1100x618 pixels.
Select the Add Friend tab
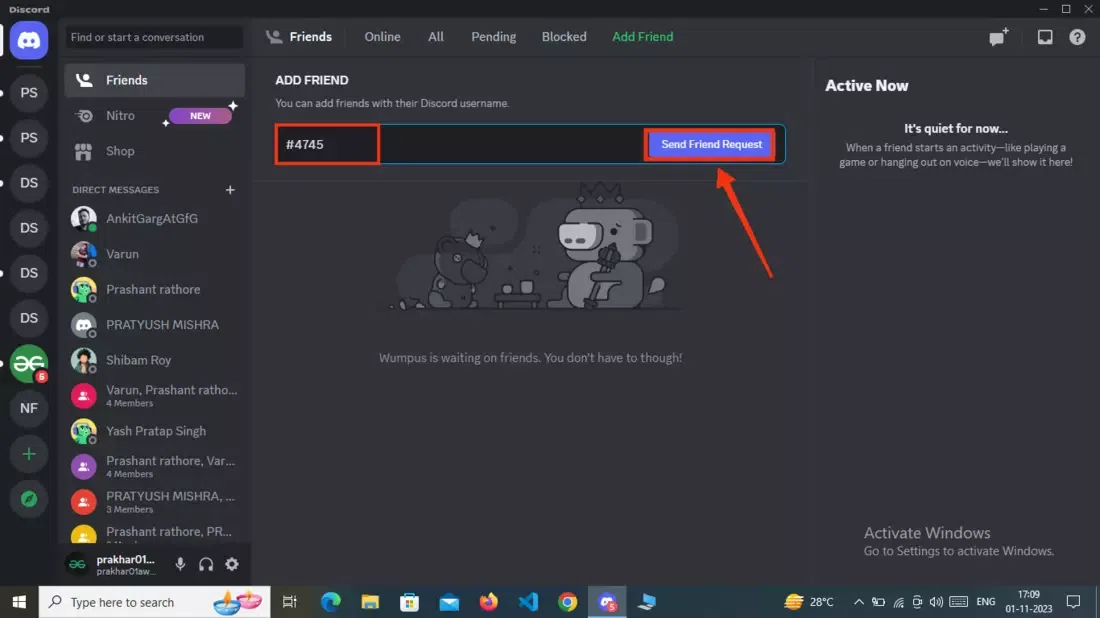642,37
